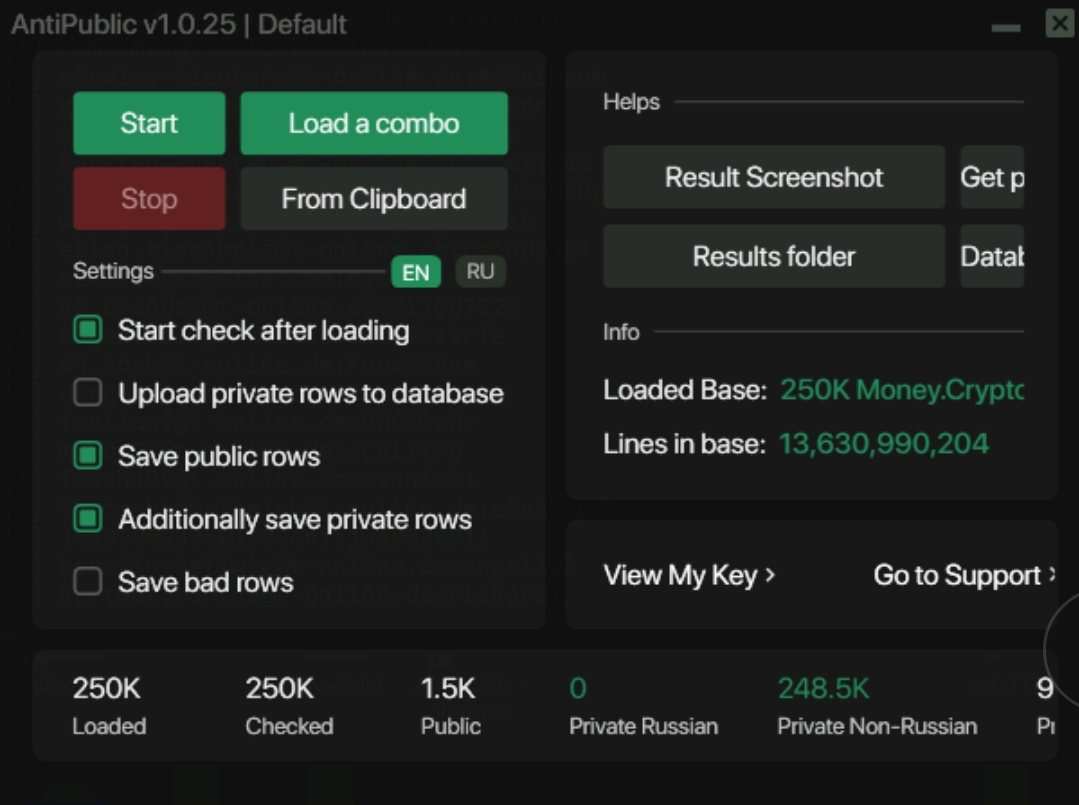Enable the Save bad rows checkbox

[88, 582]
